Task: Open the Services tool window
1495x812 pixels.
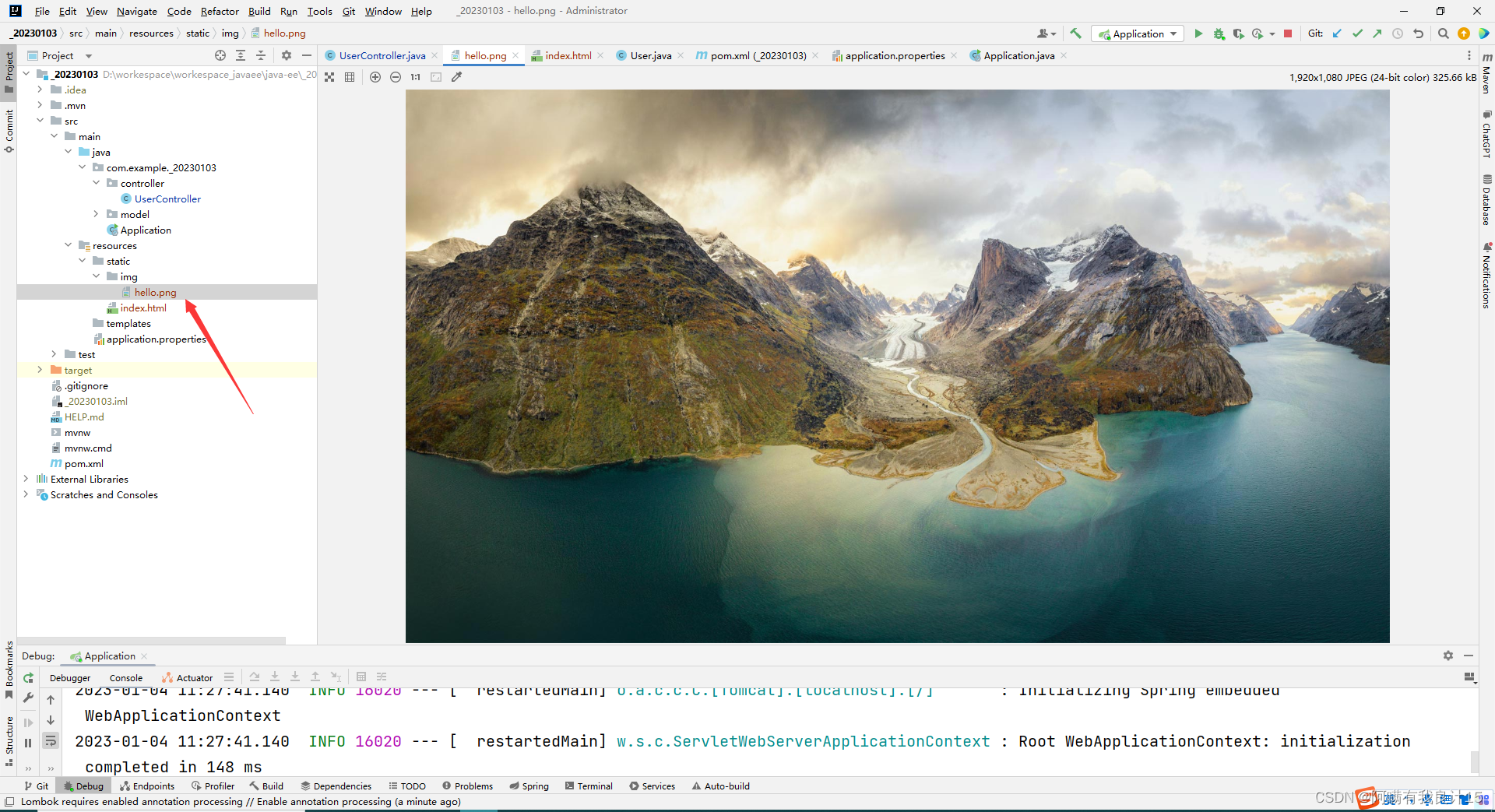Action: (x=652, y=786)
